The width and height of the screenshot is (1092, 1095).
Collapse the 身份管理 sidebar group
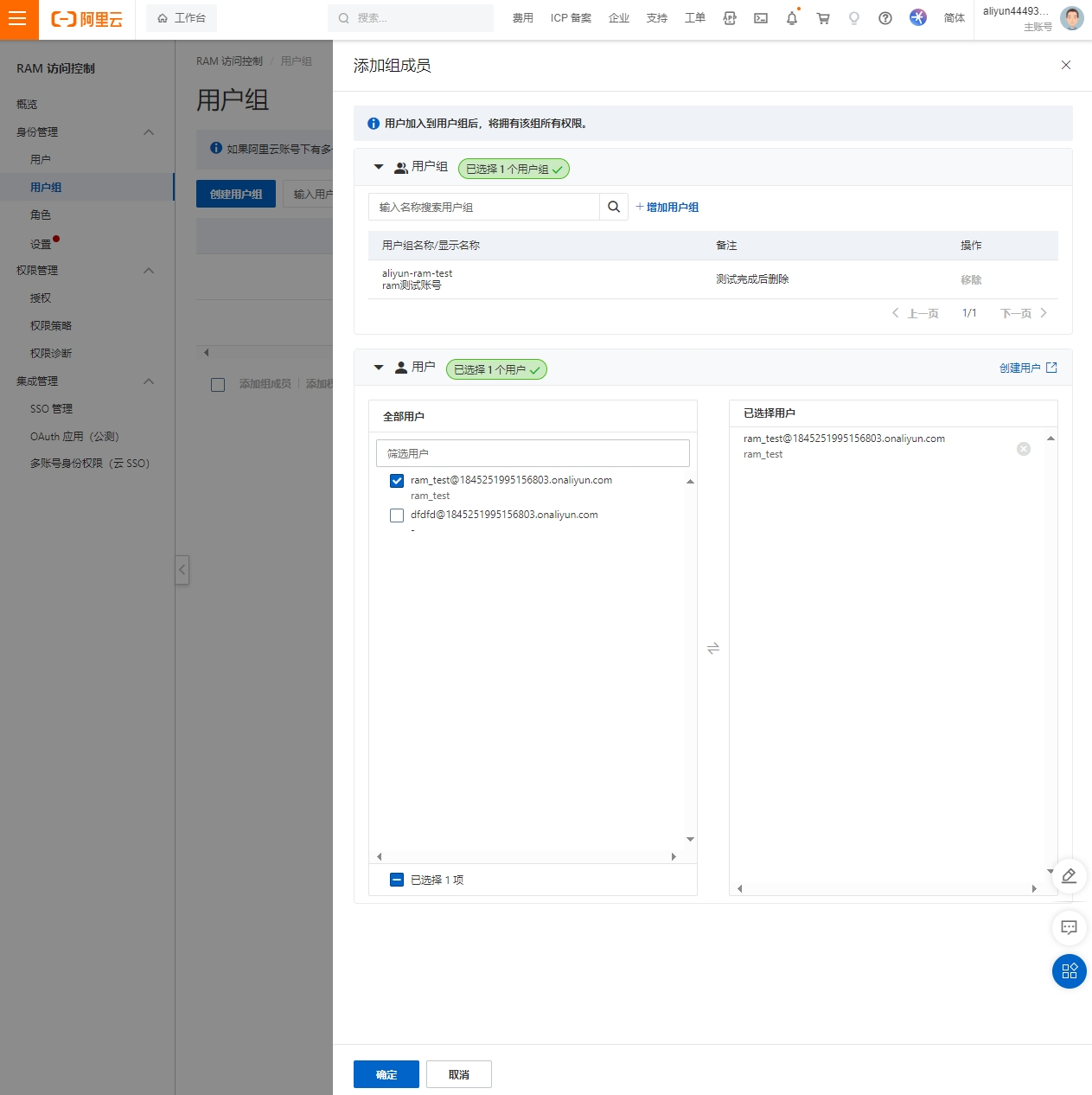pyautogui.click(x=148, y=132)
